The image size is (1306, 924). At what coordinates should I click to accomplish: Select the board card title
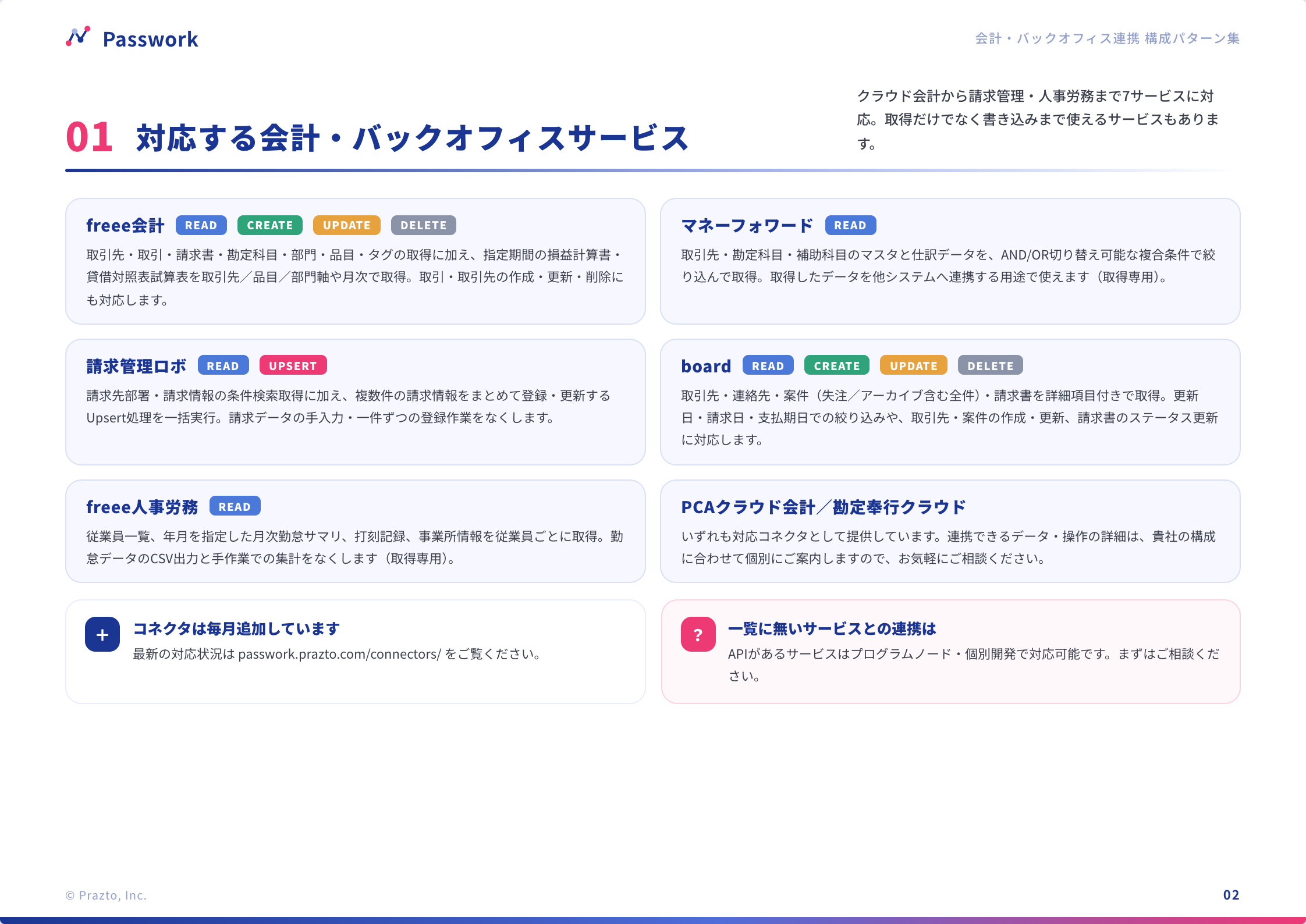[706, 367]
